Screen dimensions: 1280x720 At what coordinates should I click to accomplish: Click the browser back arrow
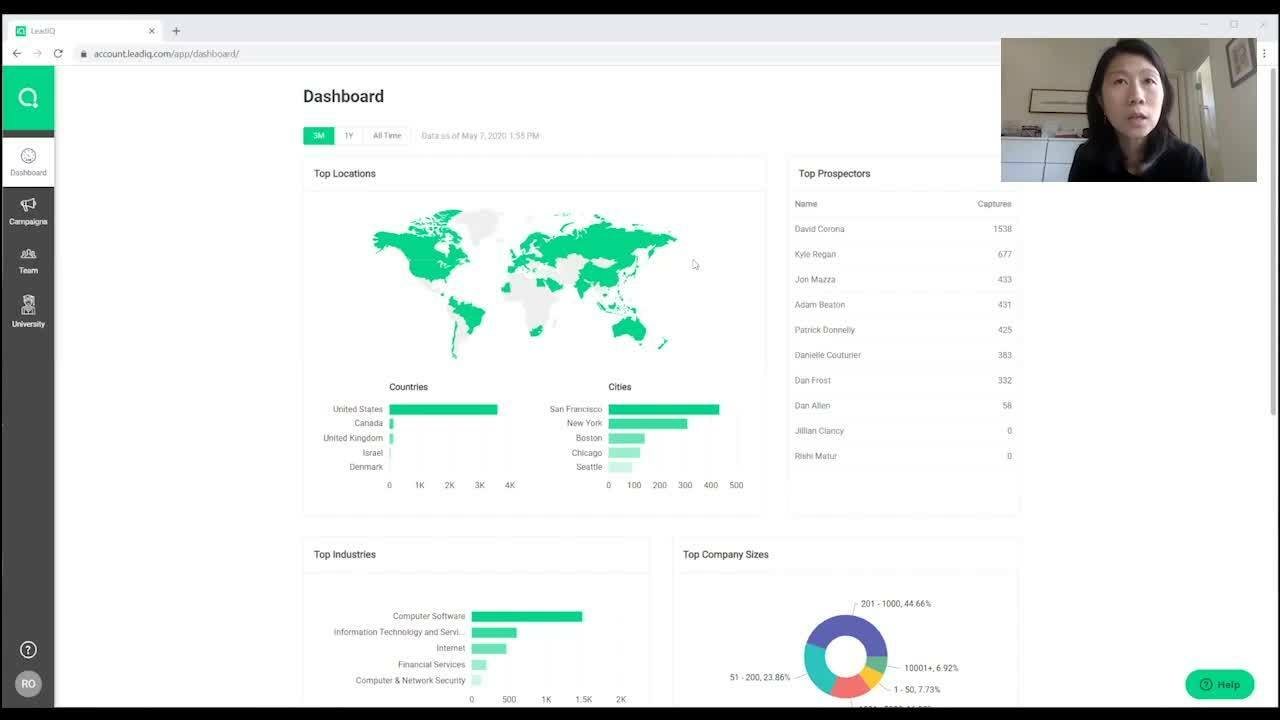coord(16,53)
